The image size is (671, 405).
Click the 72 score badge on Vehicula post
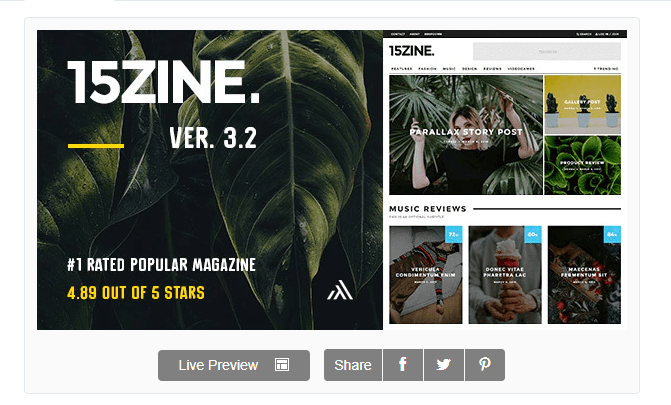point(454,234)
